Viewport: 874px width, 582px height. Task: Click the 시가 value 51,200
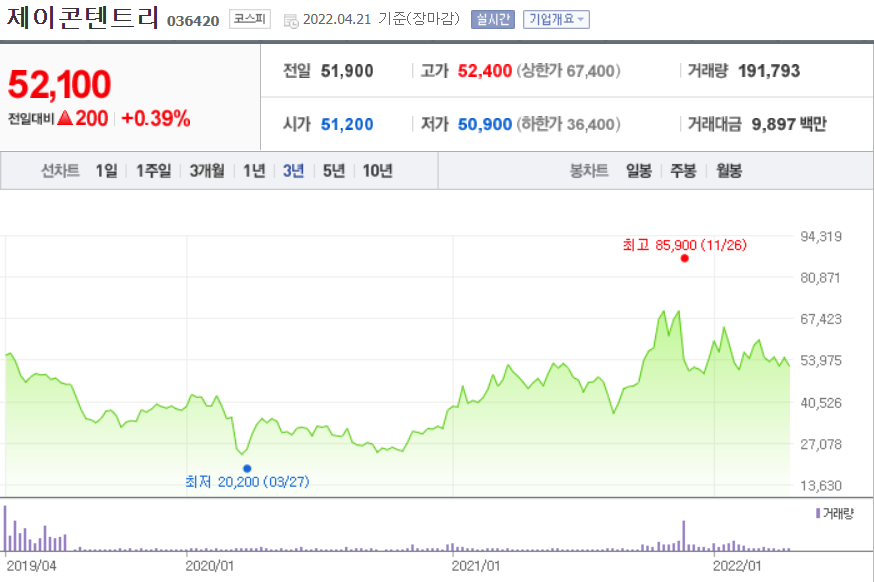[x=347, y=124]
